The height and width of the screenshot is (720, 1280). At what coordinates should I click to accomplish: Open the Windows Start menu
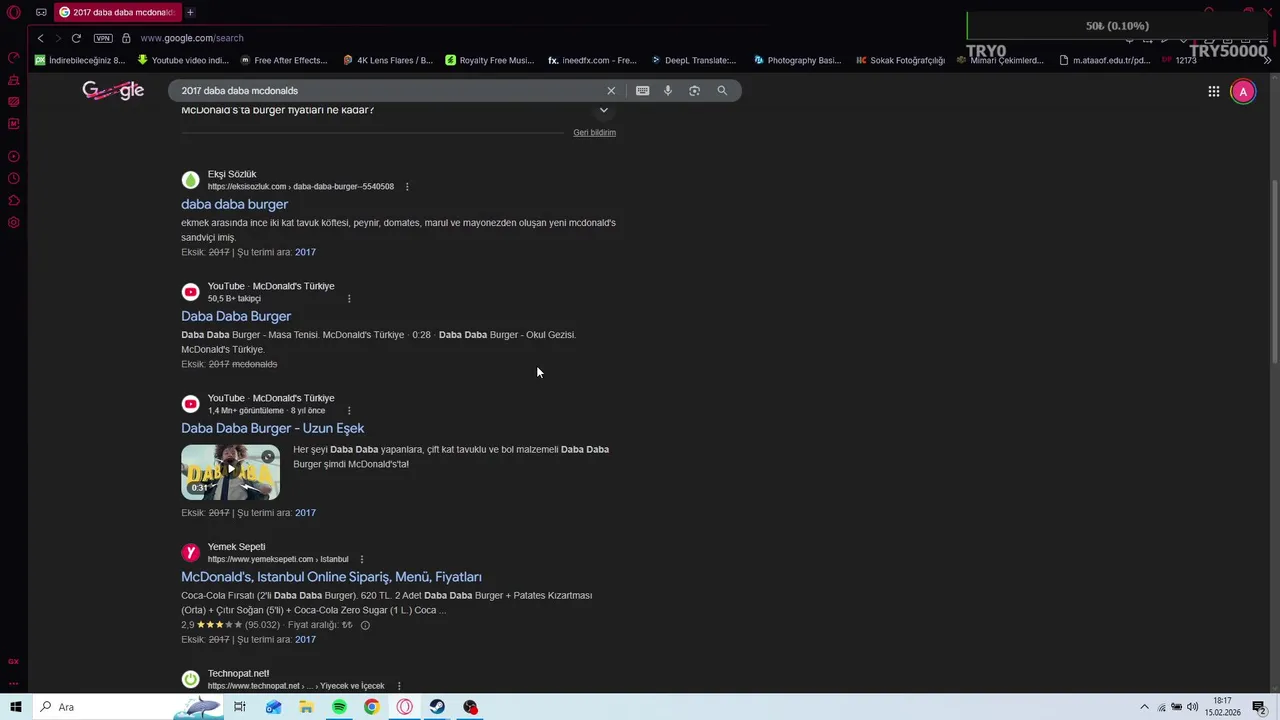(x=15, y=707)
